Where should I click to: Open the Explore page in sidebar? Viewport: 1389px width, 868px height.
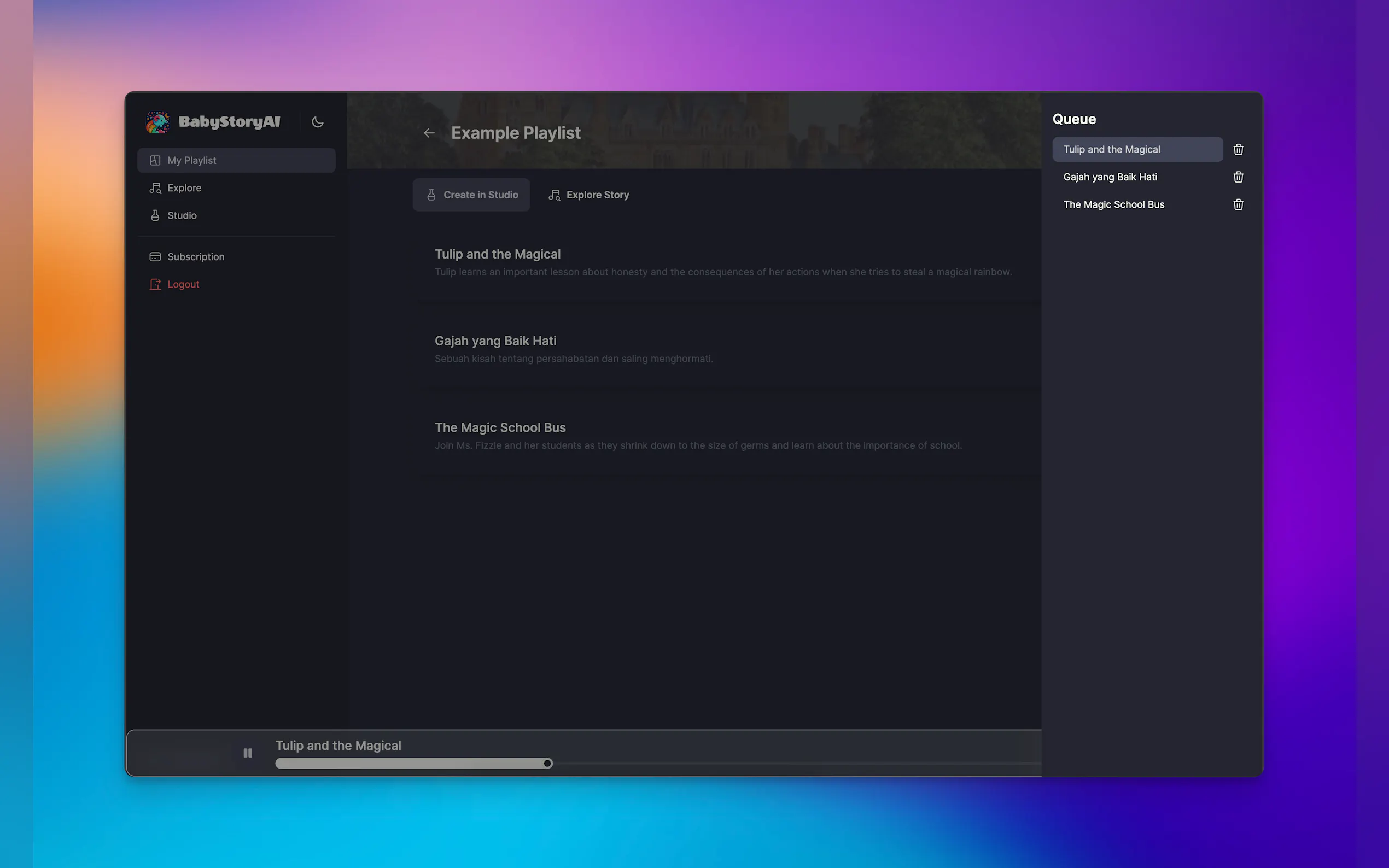(x=184, y=187)
